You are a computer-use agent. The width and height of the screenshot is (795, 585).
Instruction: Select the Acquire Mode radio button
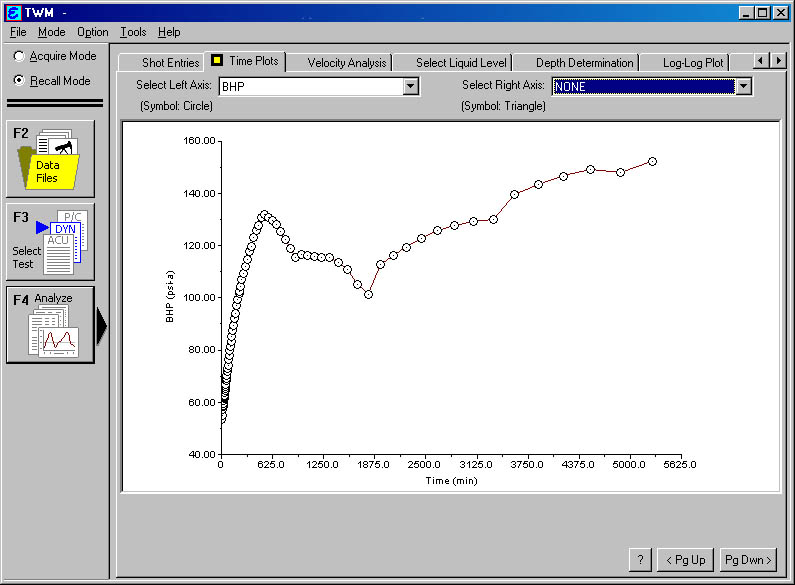[19, 57]
